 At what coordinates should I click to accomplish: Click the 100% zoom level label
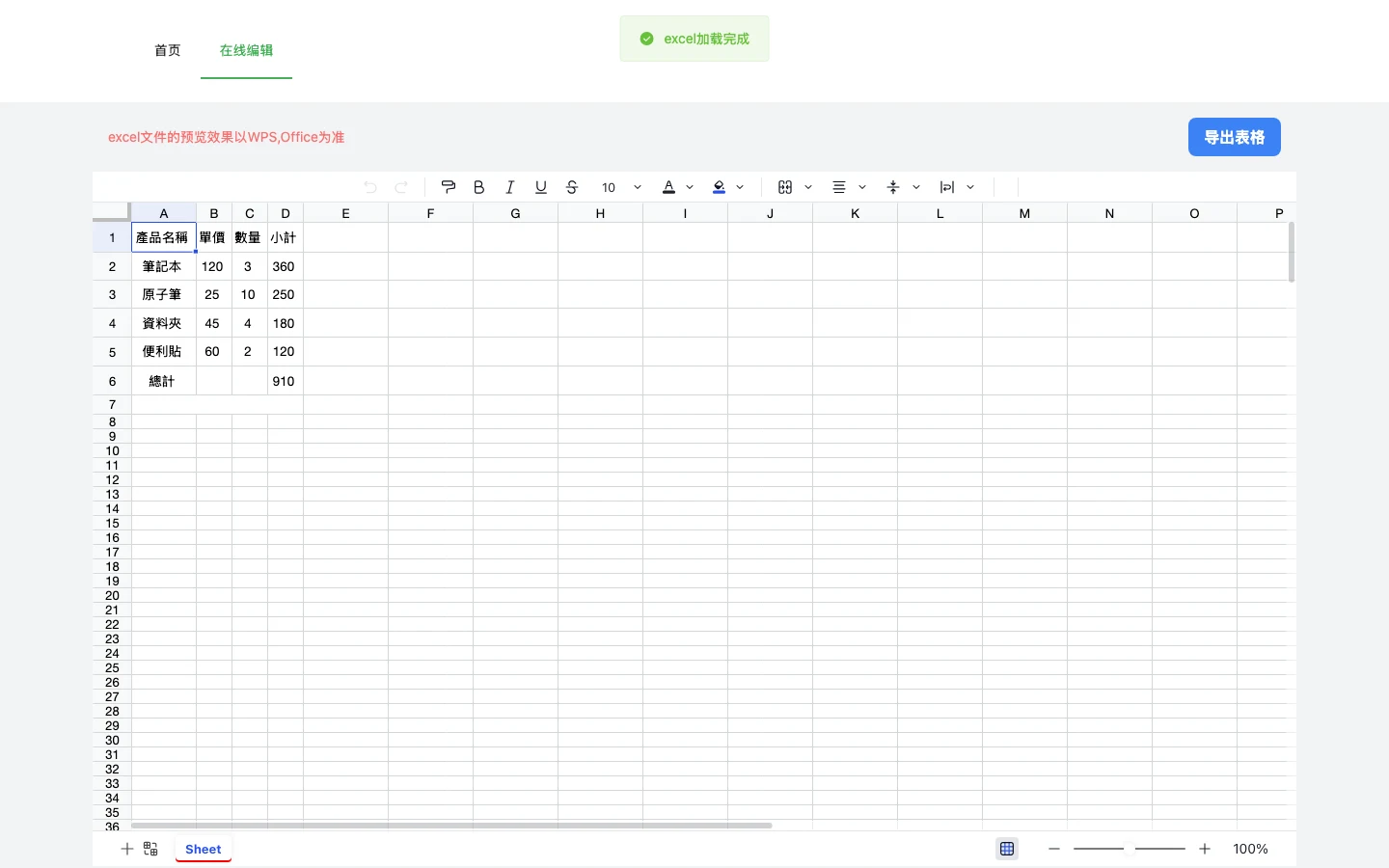coord(1250,849)
